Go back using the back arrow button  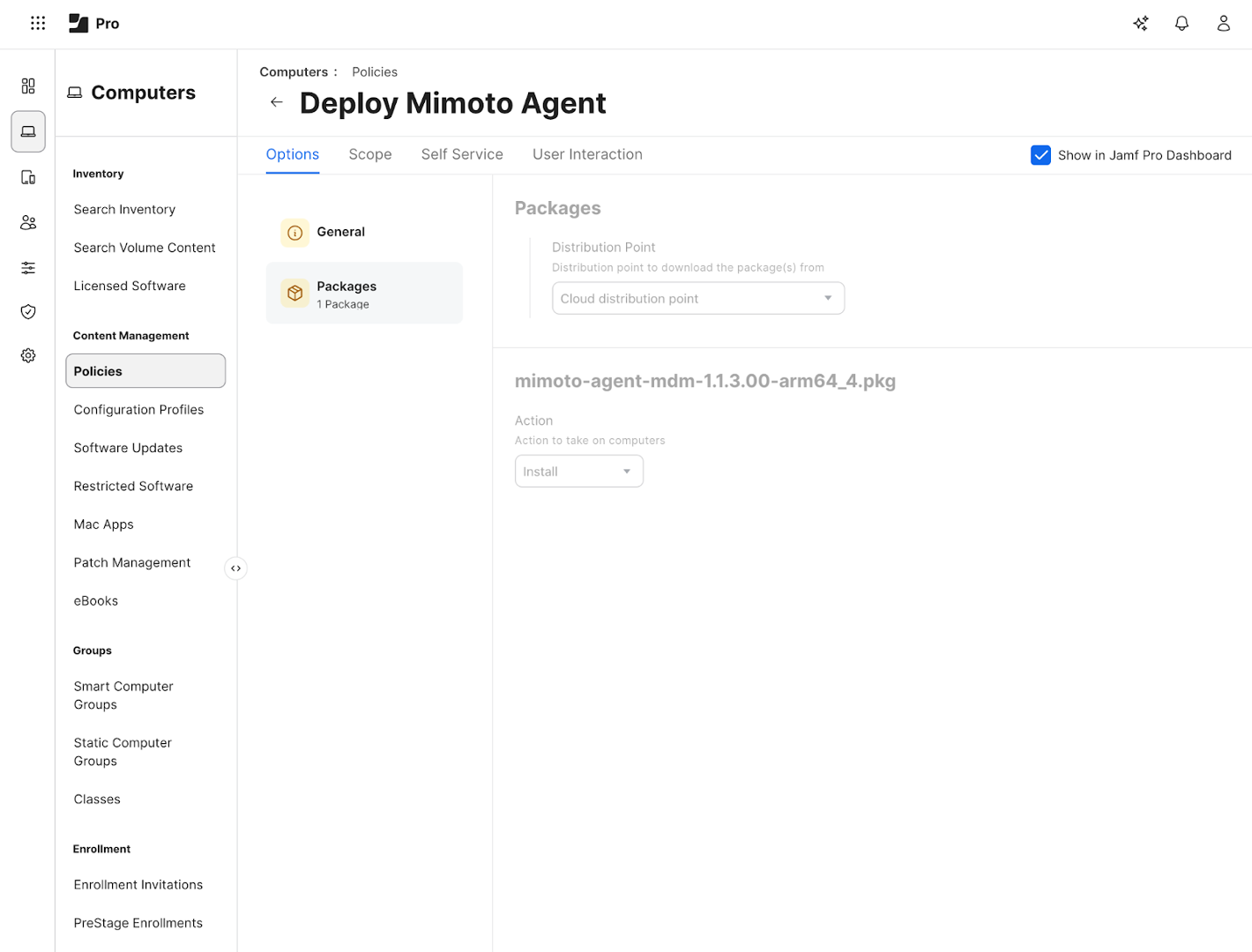pyautogui.click(x=276, y=102)
